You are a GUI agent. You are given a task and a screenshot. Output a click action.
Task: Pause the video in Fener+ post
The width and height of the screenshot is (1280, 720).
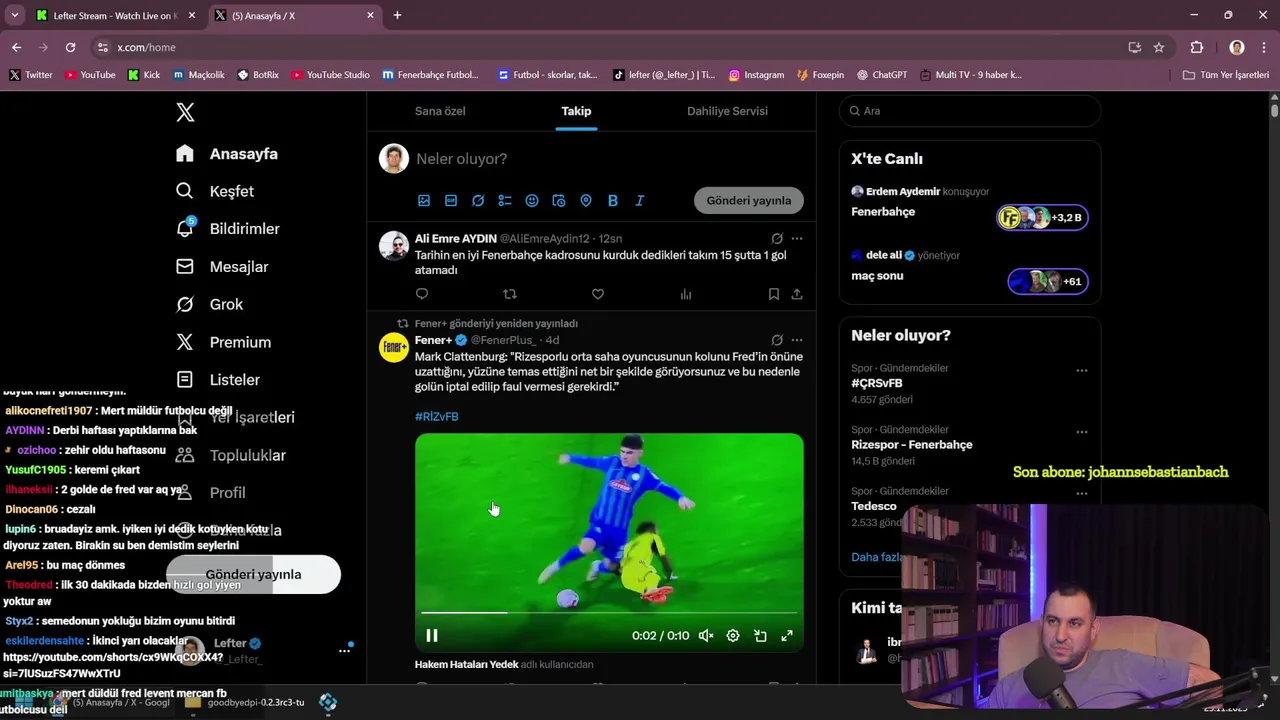(x=432, y=636)
